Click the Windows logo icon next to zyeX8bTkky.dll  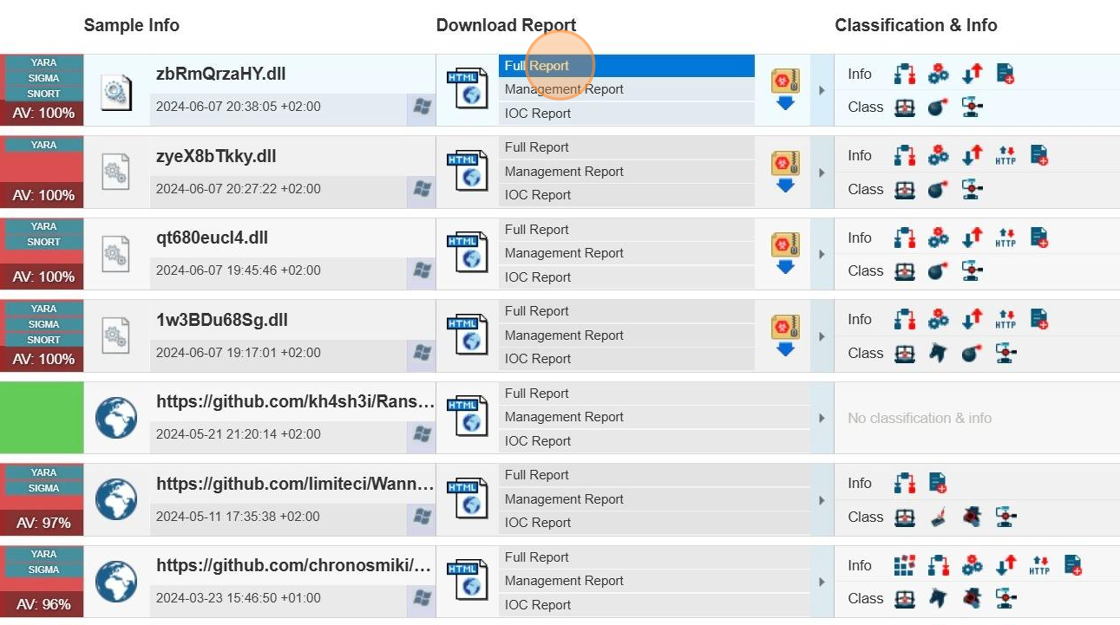[x=421, y=187]
